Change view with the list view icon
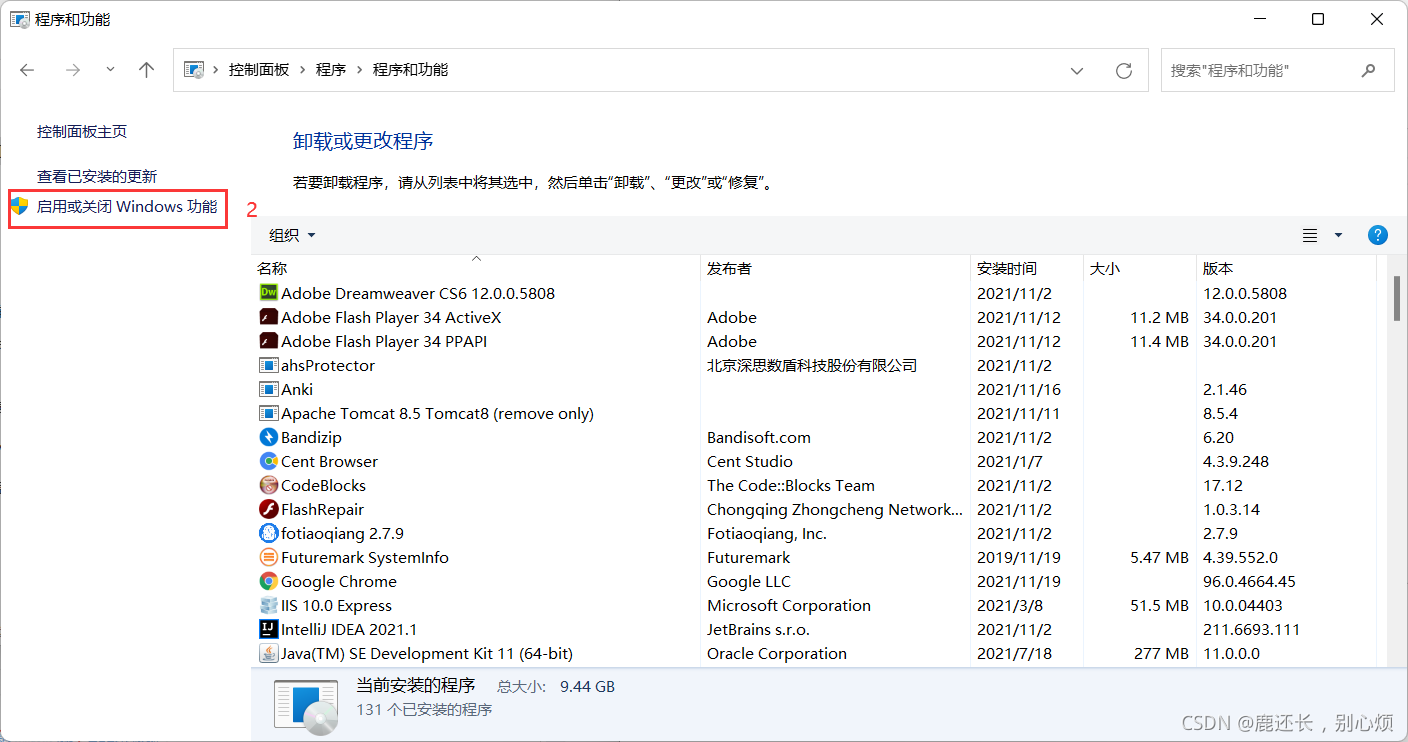The height and width of the screenshot is (742, 1408). (1310, 235)
